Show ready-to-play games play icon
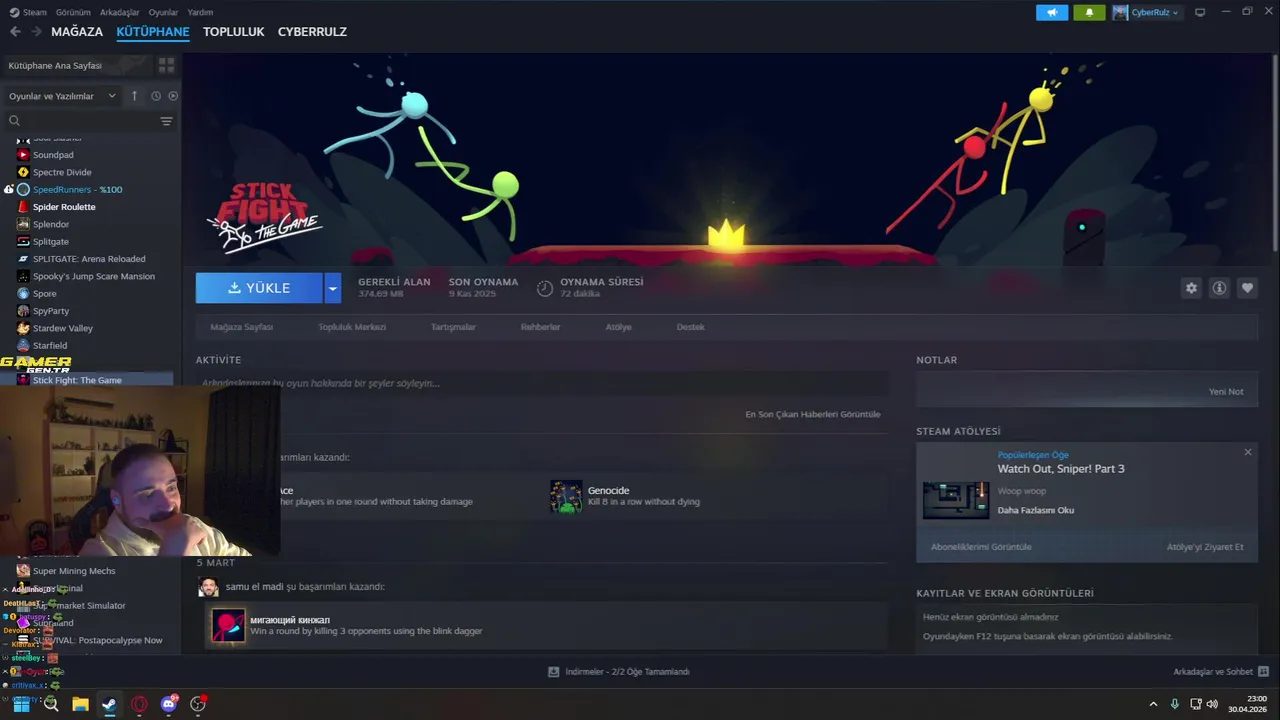 (x=173, y=96)
